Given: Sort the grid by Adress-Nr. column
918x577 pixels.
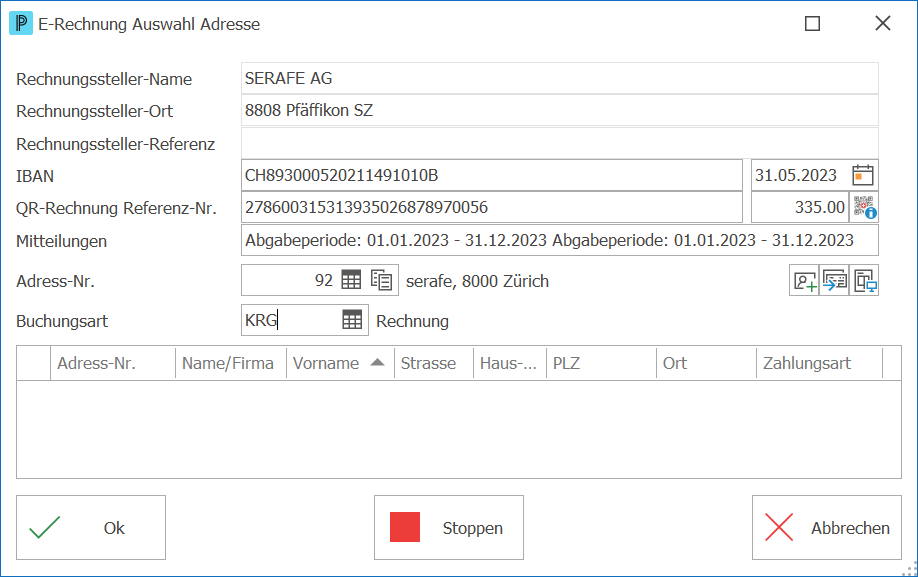Looking at the screenshot, I should click(113, 363).
